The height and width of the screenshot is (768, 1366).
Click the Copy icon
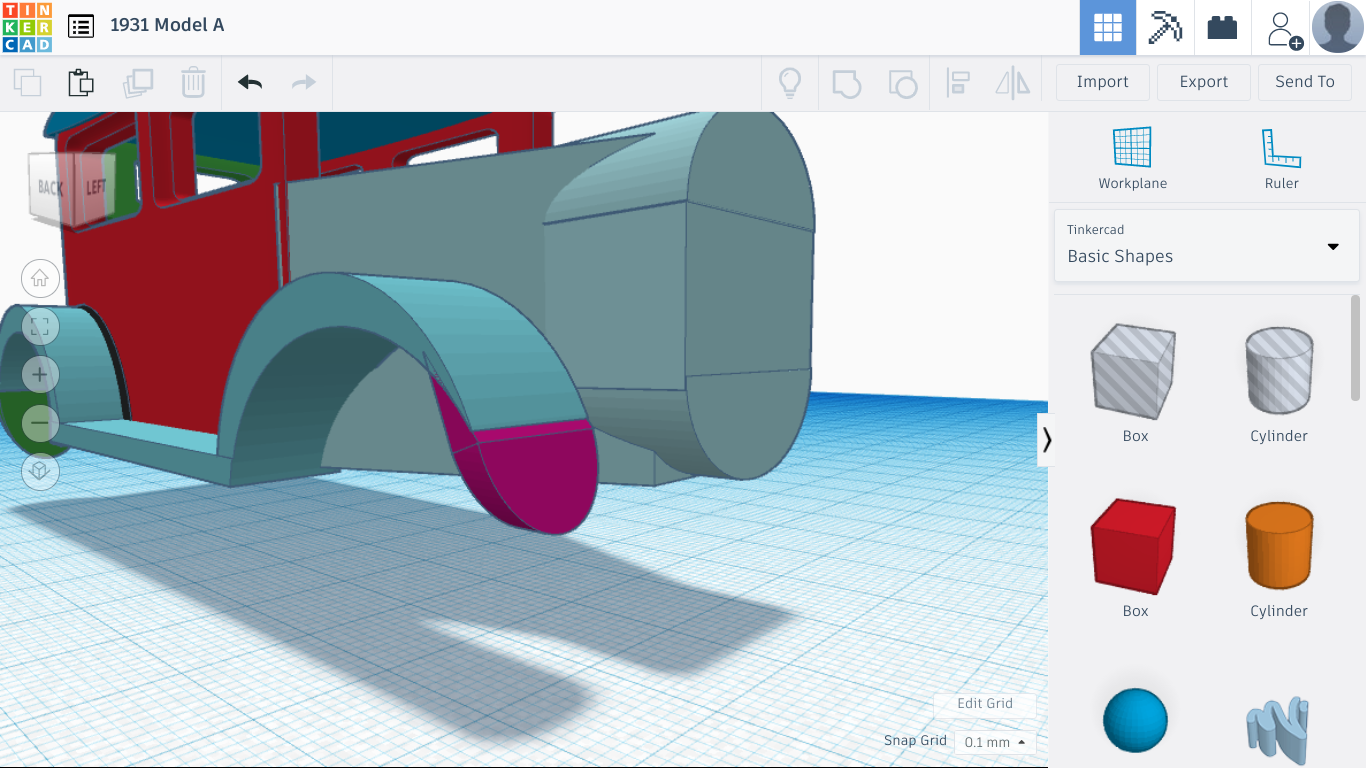click(x=27, y=82)
